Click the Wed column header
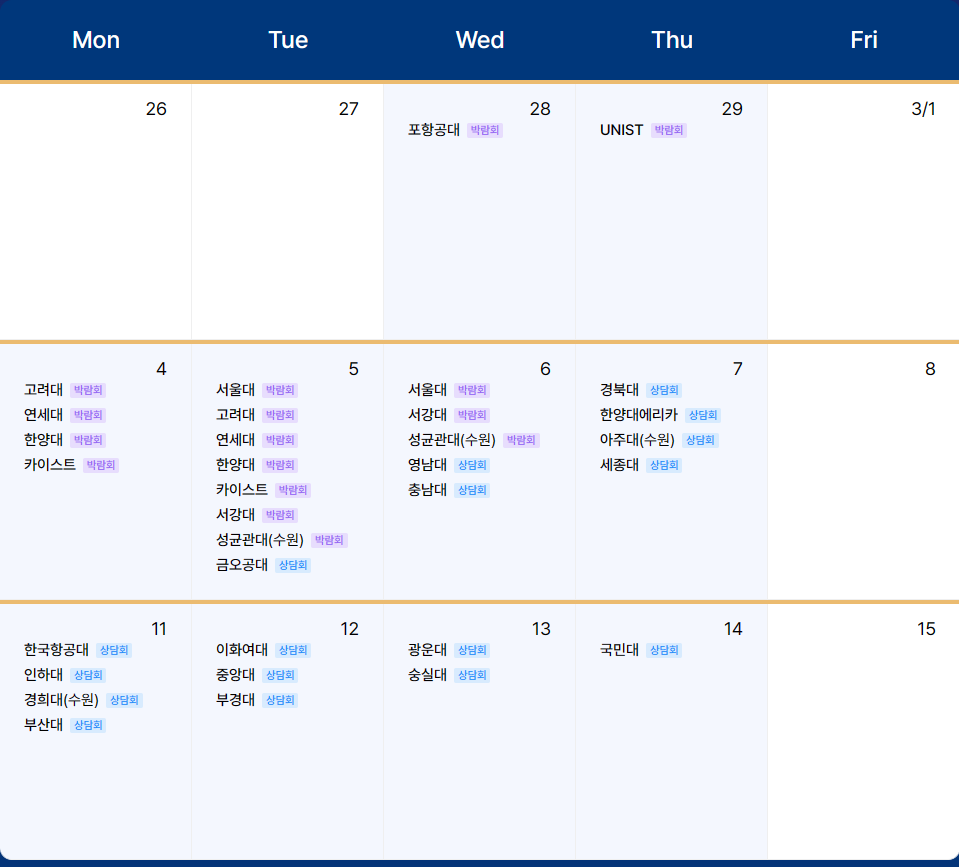This screenshot has width=959, height=867. pyautogui.click(x=480, y=40)
